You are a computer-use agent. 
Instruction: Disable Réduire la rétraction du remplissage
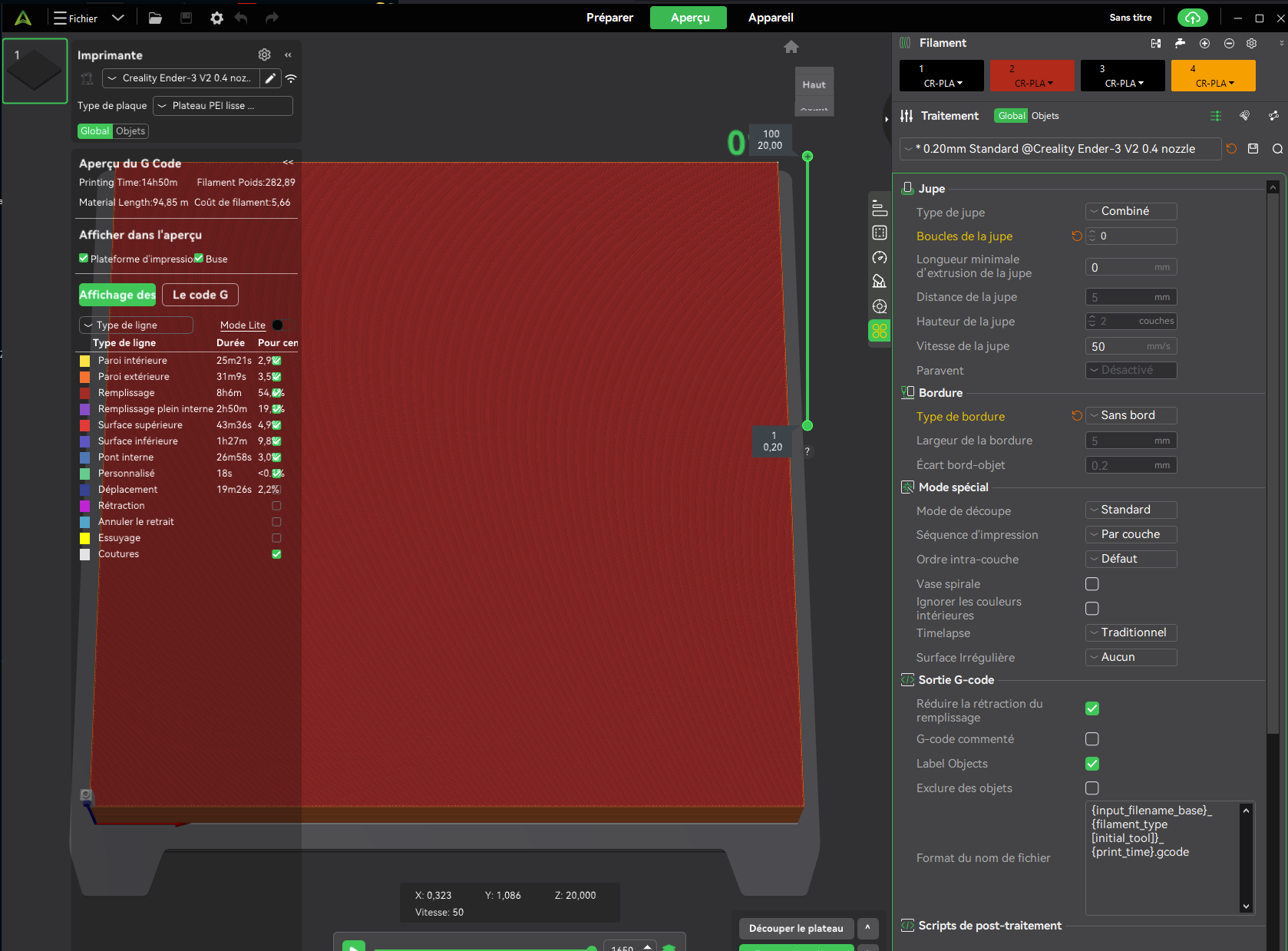click(1092, 708)
